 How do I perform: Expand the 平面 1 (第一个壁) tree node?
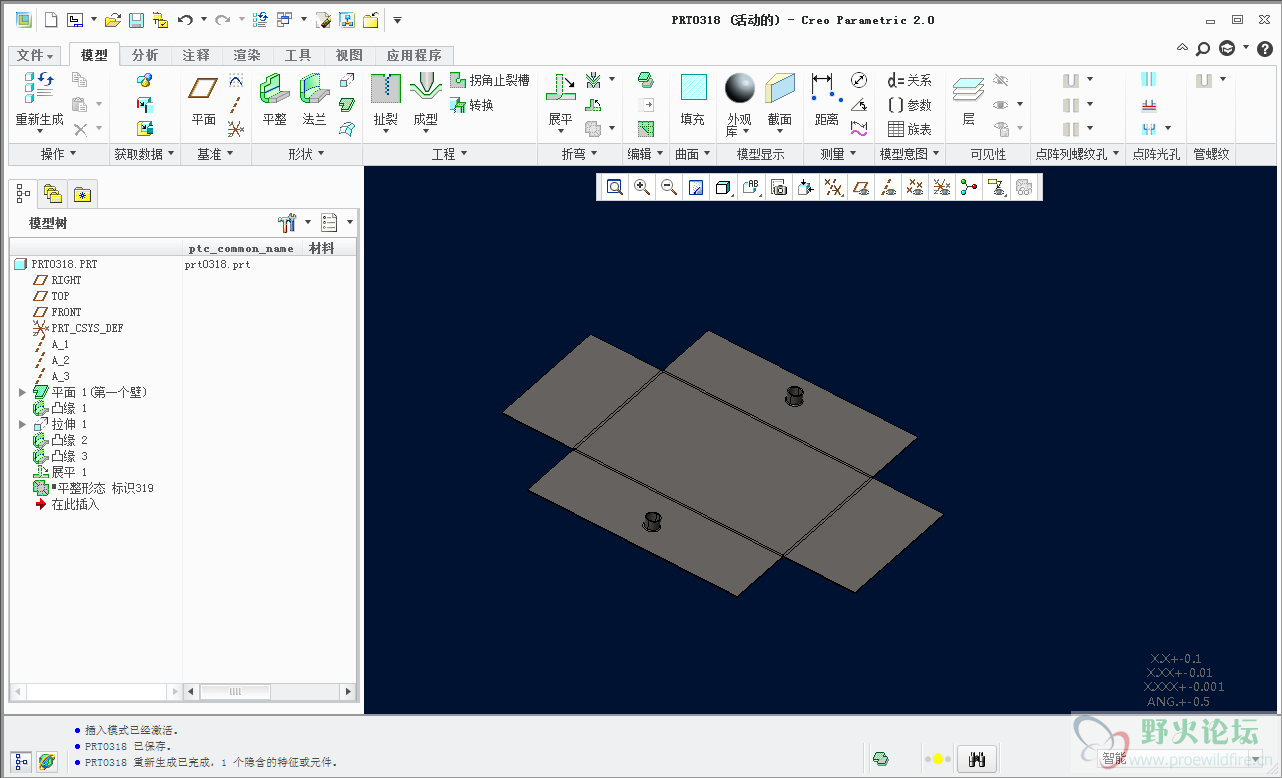[x=23, y=392]
